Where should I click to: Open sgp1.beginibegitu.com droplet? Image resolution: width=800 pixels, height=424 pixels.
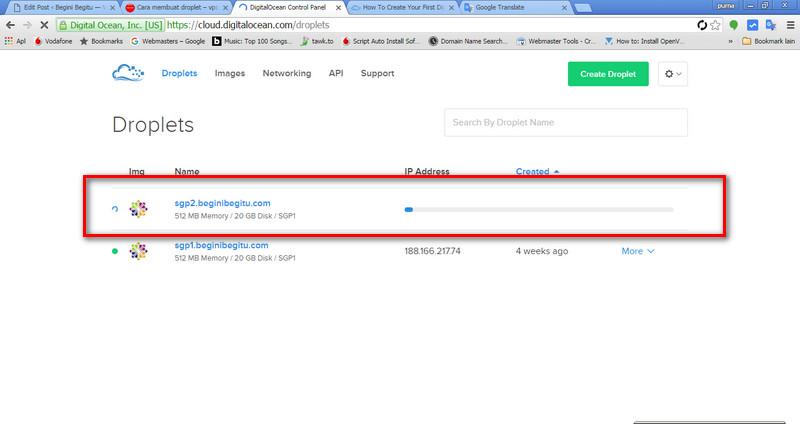[221, 245]
